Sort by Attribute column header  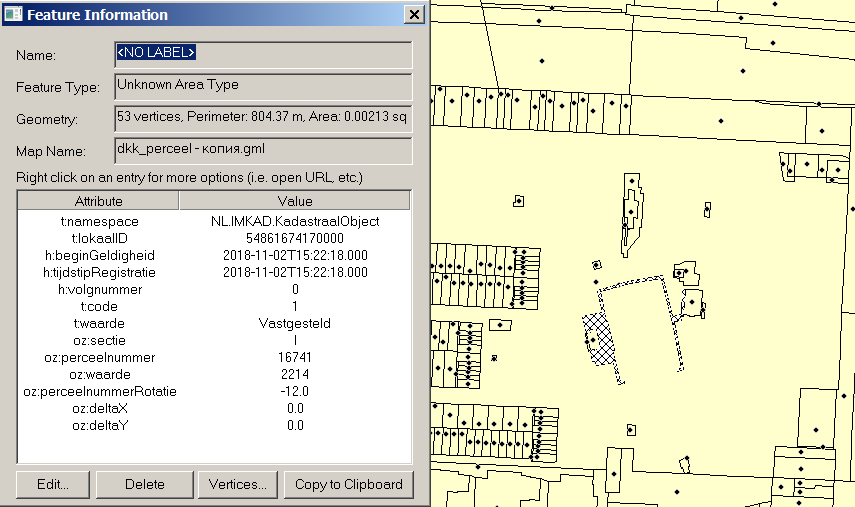[x=98, y=201]
